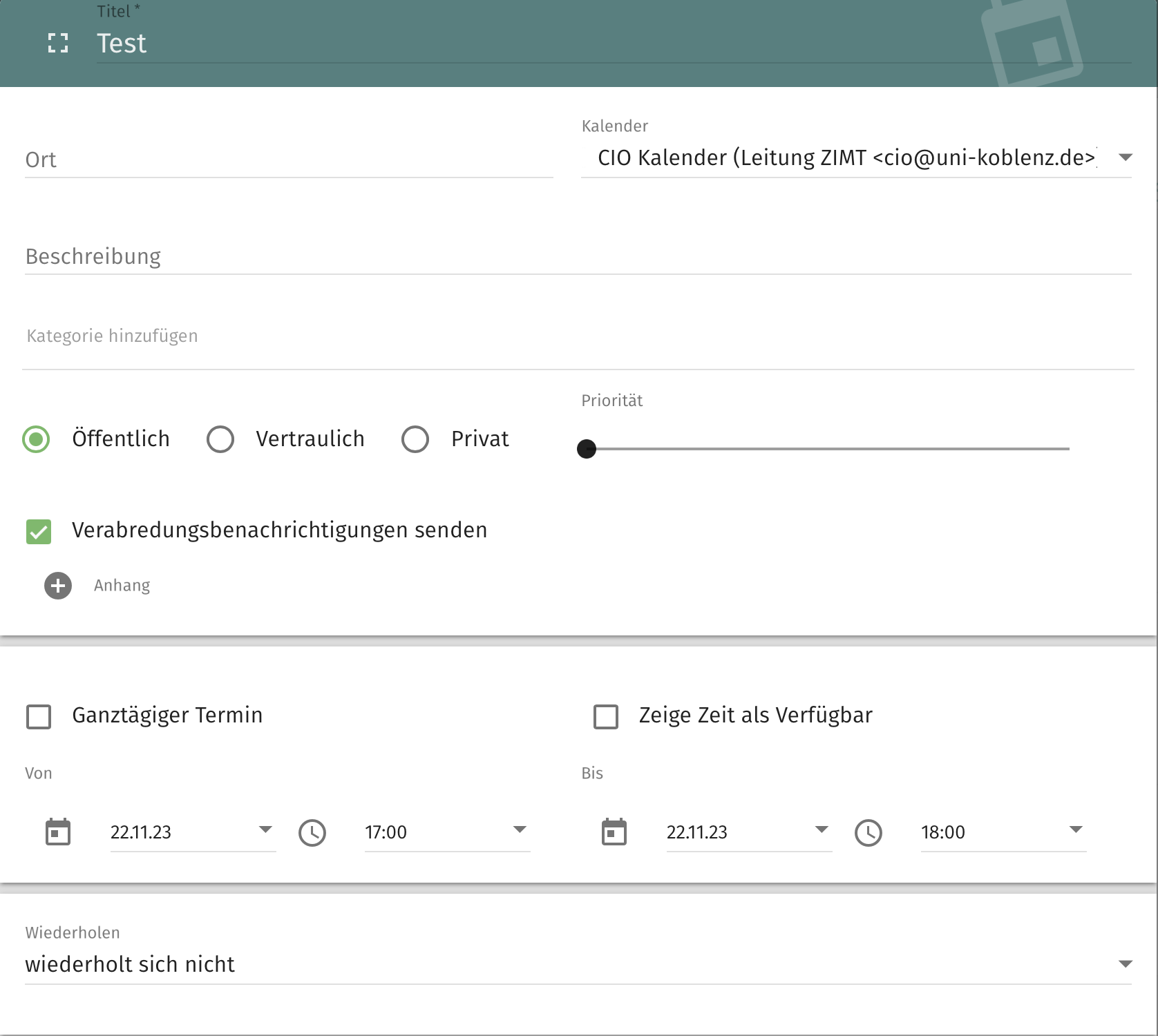Click the plus icon to add Anhang
This screenshot has height=1036, width=1158.
click(x=58, y=586)
